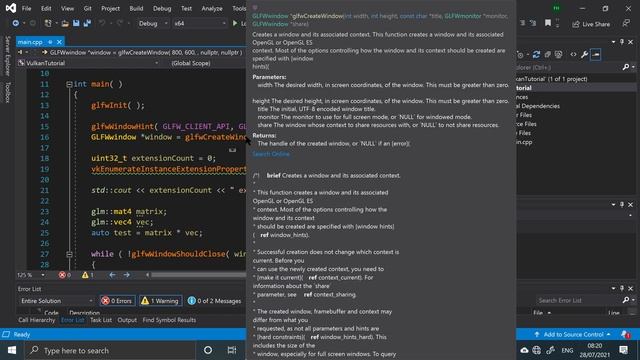Click the editor warning count indicator
This screenshot has width=640, height=360.
(x=87, y=275)
